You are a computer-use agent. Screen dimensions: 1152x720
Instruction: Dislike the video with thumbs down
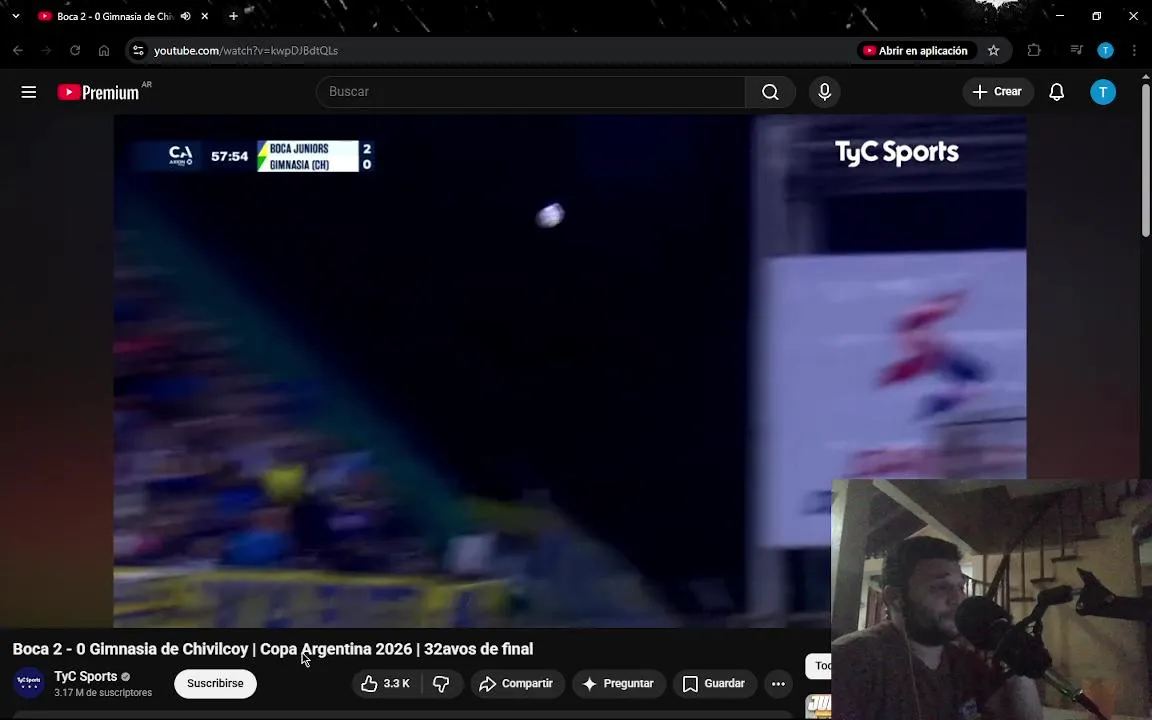tap(442, 683)
